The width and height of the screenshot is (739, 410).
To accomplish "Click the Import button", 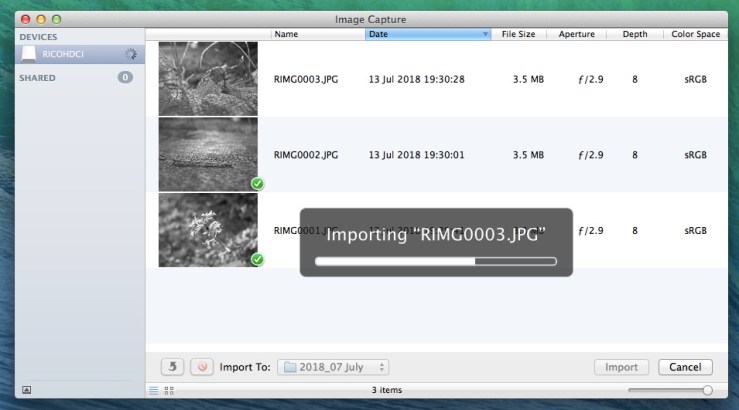I will pyautogui.click(x=621, y=367).
